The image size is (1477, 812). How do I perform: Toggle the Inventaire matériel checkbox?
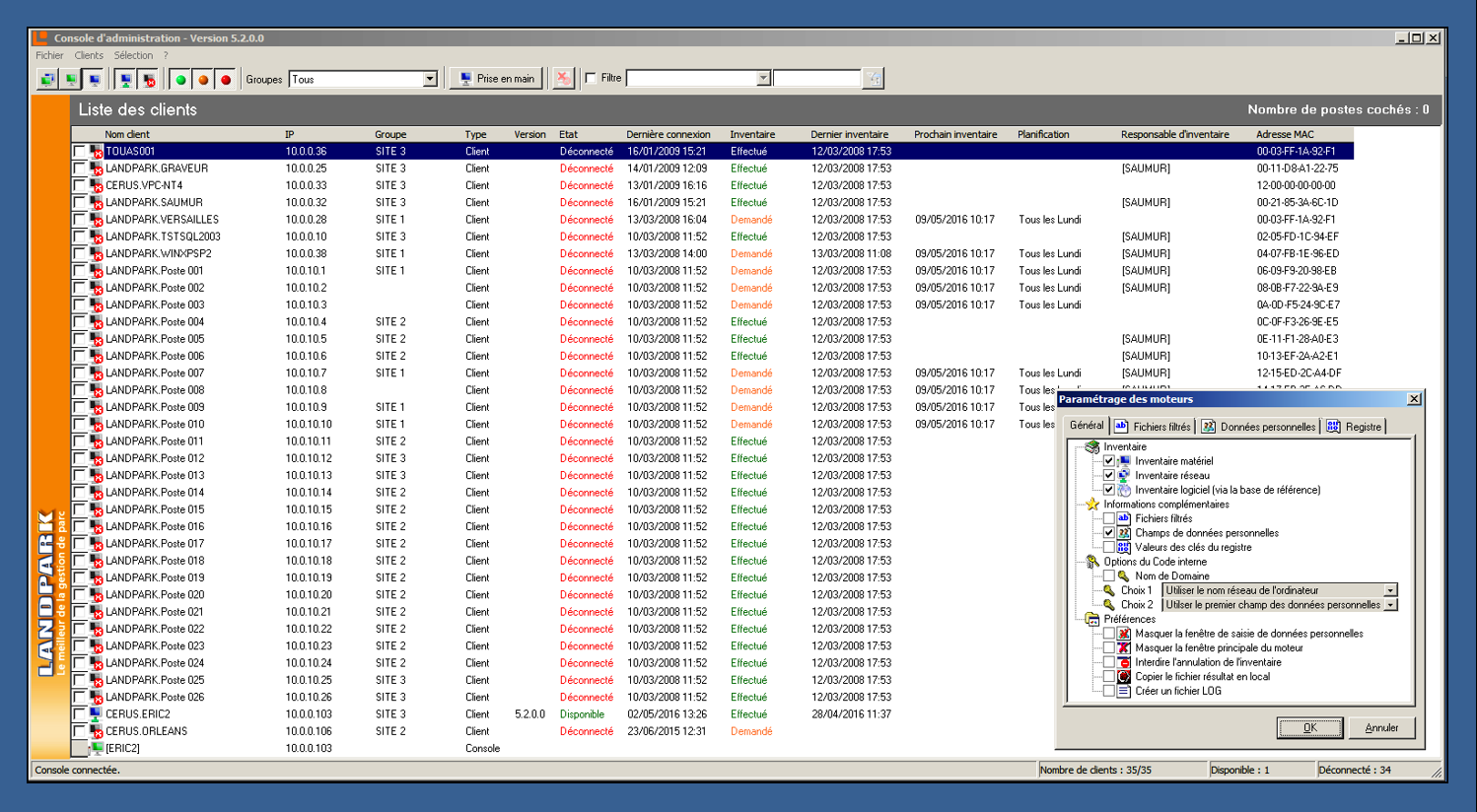pyautogui.click(x=1109, y=461)
